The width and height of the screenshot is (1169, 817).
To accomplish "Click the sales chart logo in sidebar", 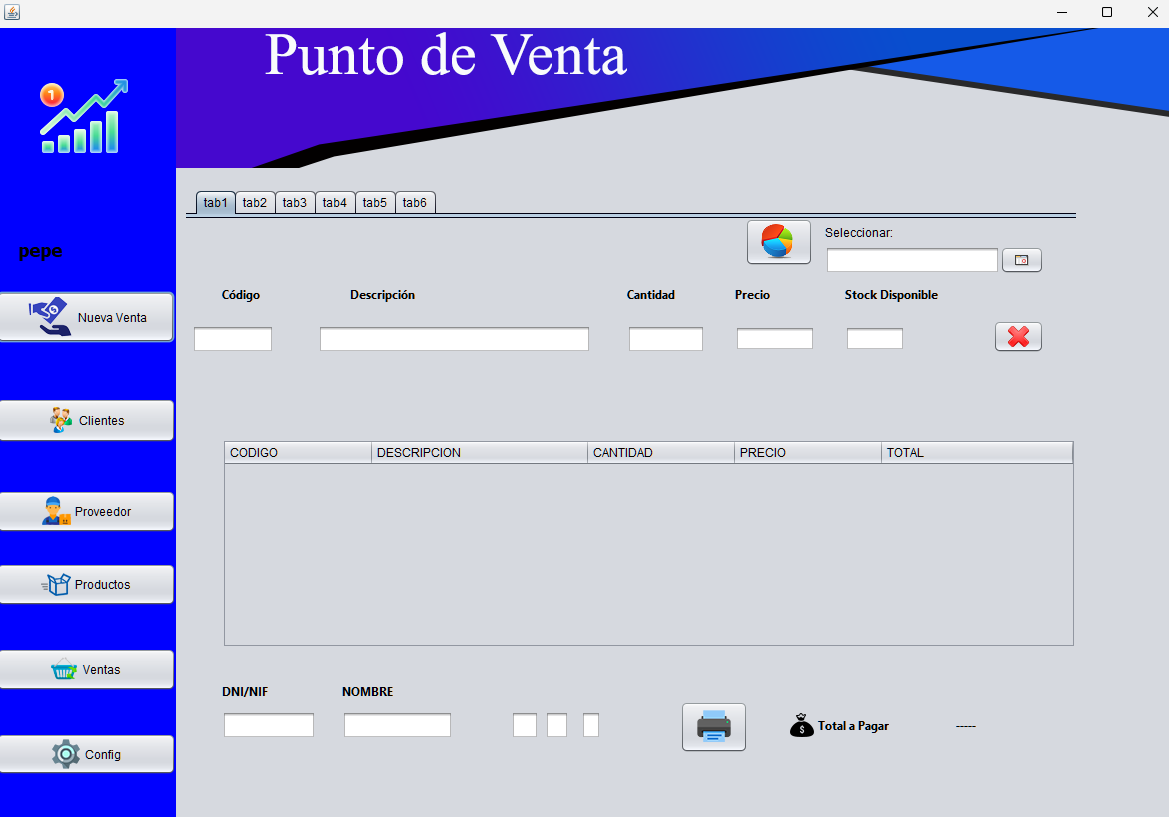I will [84, 116].
